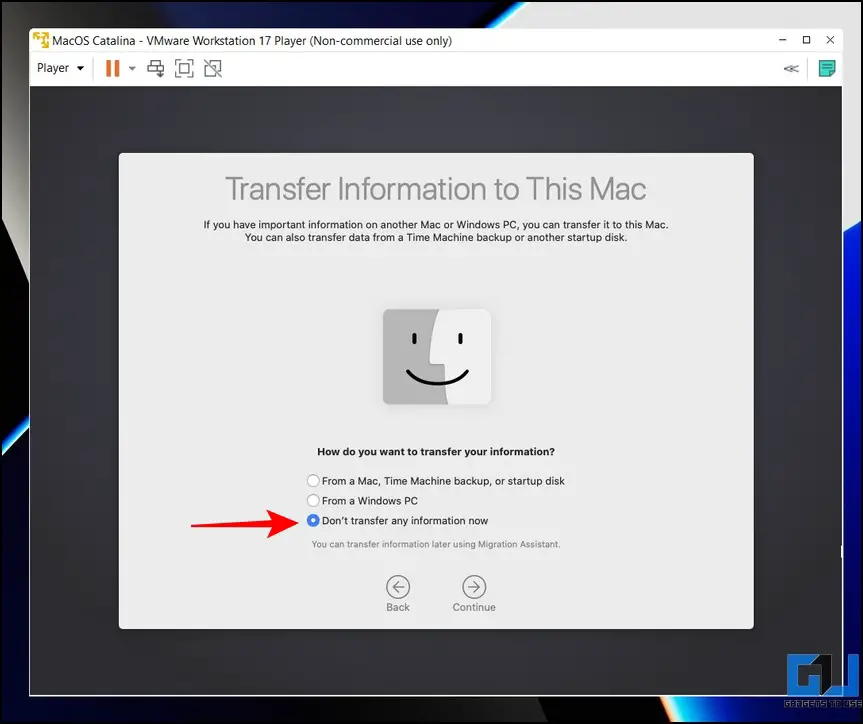Toggle Unity mode icon

tap(212, 68)
